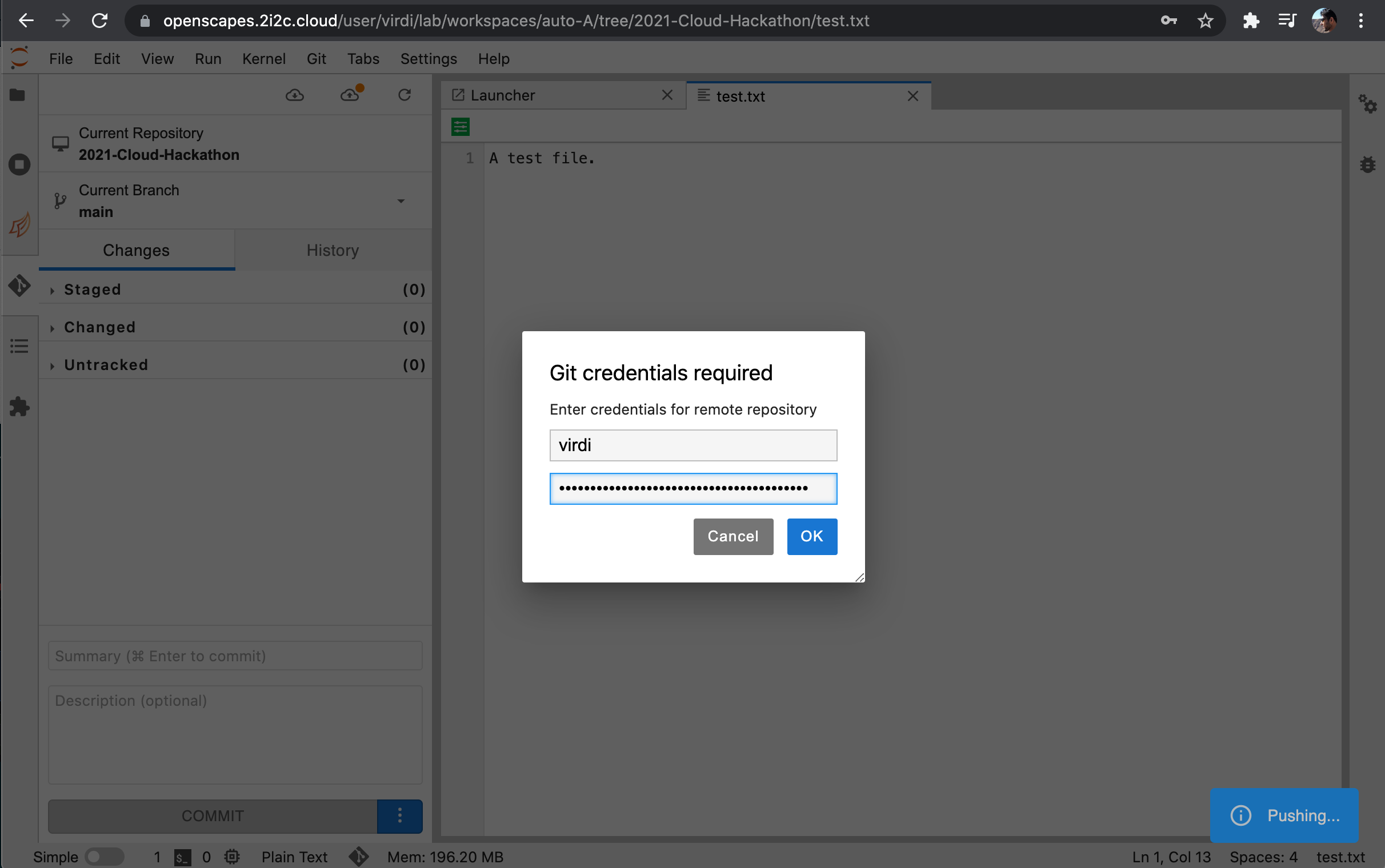The image size is (1385, 868).
Task: Click the username field containing virdi
Action: [x=693, y=445]
